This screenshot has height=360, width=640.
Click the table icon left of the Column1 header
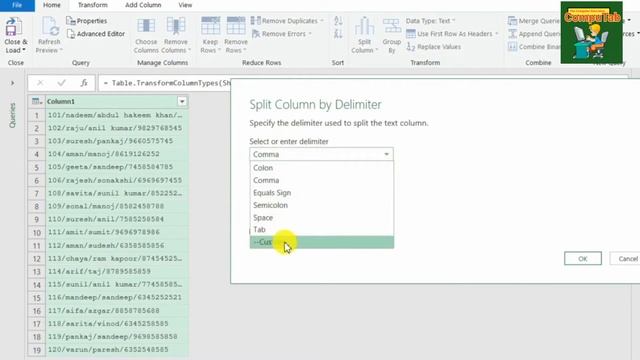(x=37, y=101)
